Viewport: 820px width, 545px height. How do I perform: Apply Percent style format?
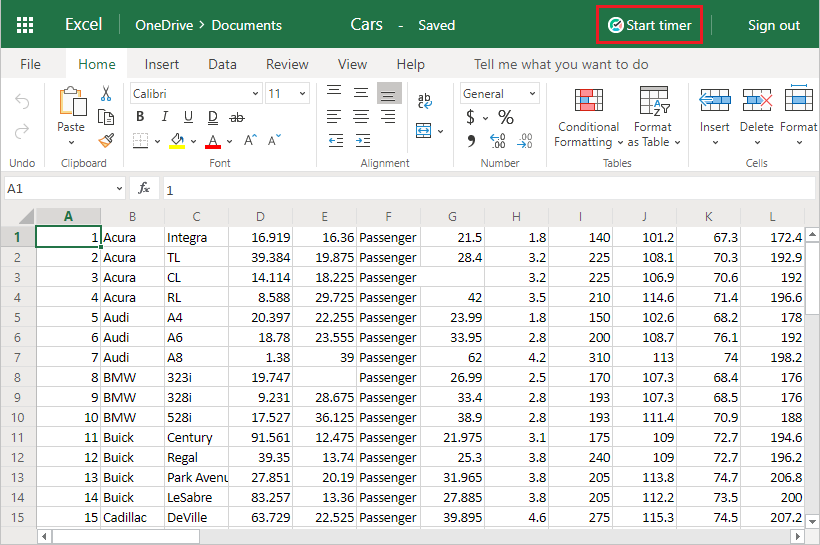tap(505, 117)
